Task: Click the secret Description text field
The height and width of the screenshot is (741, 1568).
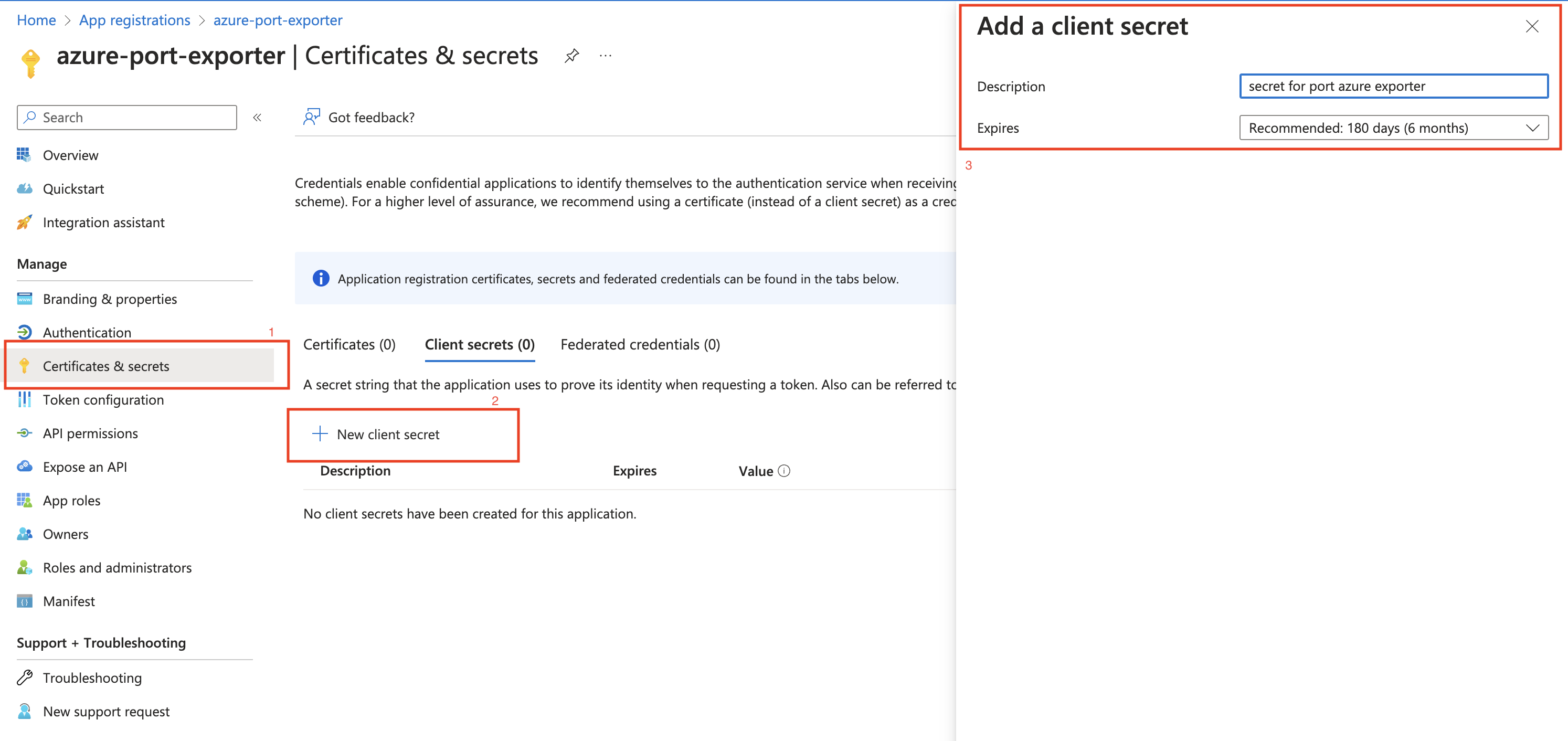Action: [1393, 87]
